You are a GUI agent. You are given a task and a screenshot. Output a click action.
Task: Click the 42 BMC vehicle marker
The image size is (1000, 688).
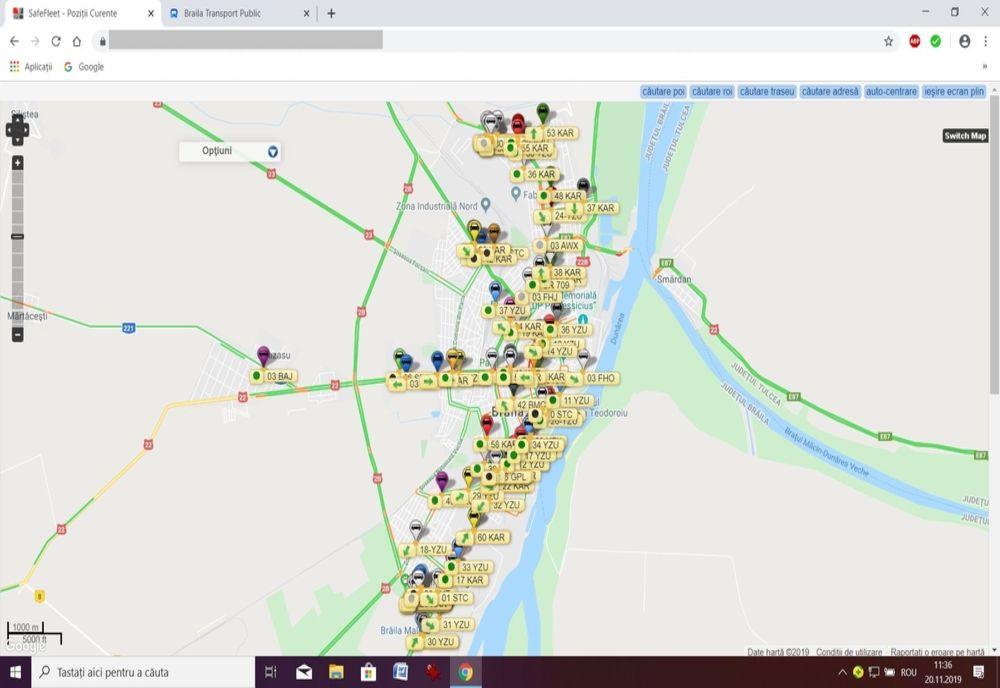tap(529, 404)
